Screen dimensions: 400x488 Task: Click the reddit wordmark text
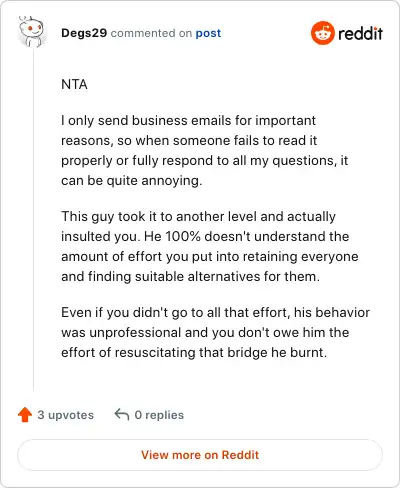(x=360, y=34)
